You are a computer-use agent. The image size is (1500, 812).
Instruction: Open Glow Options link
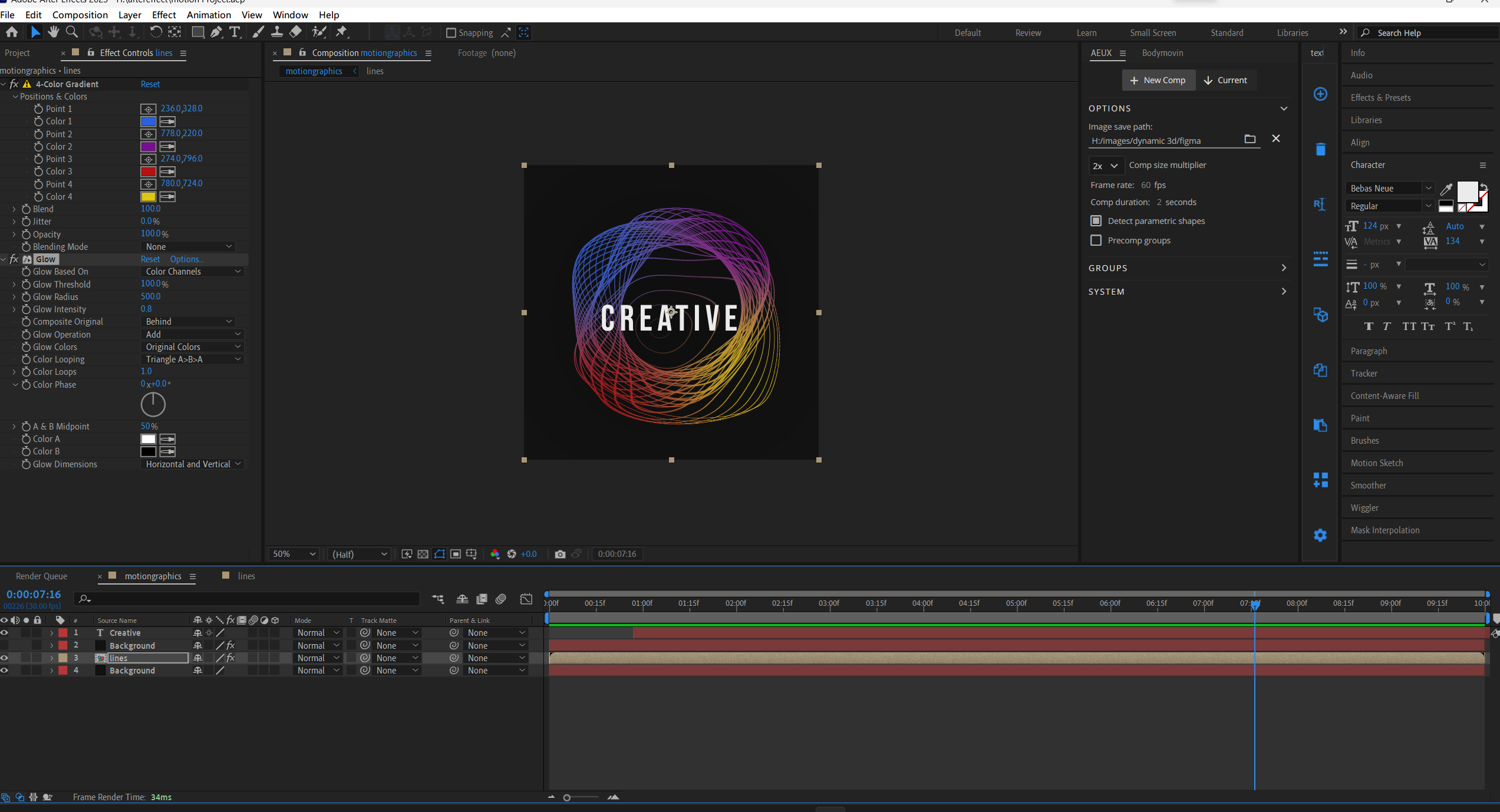tap(187, 259)
